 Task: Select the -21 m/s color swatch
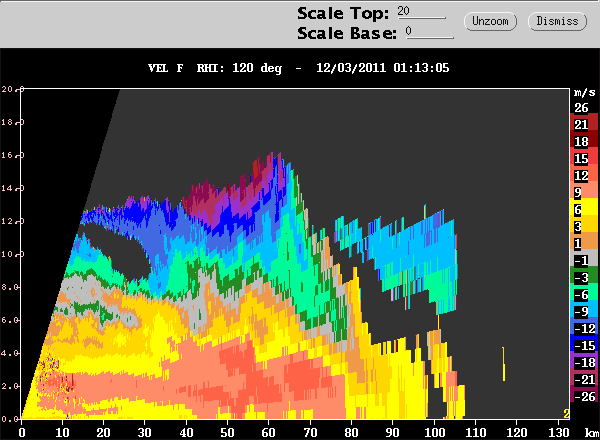coord(584,376)
